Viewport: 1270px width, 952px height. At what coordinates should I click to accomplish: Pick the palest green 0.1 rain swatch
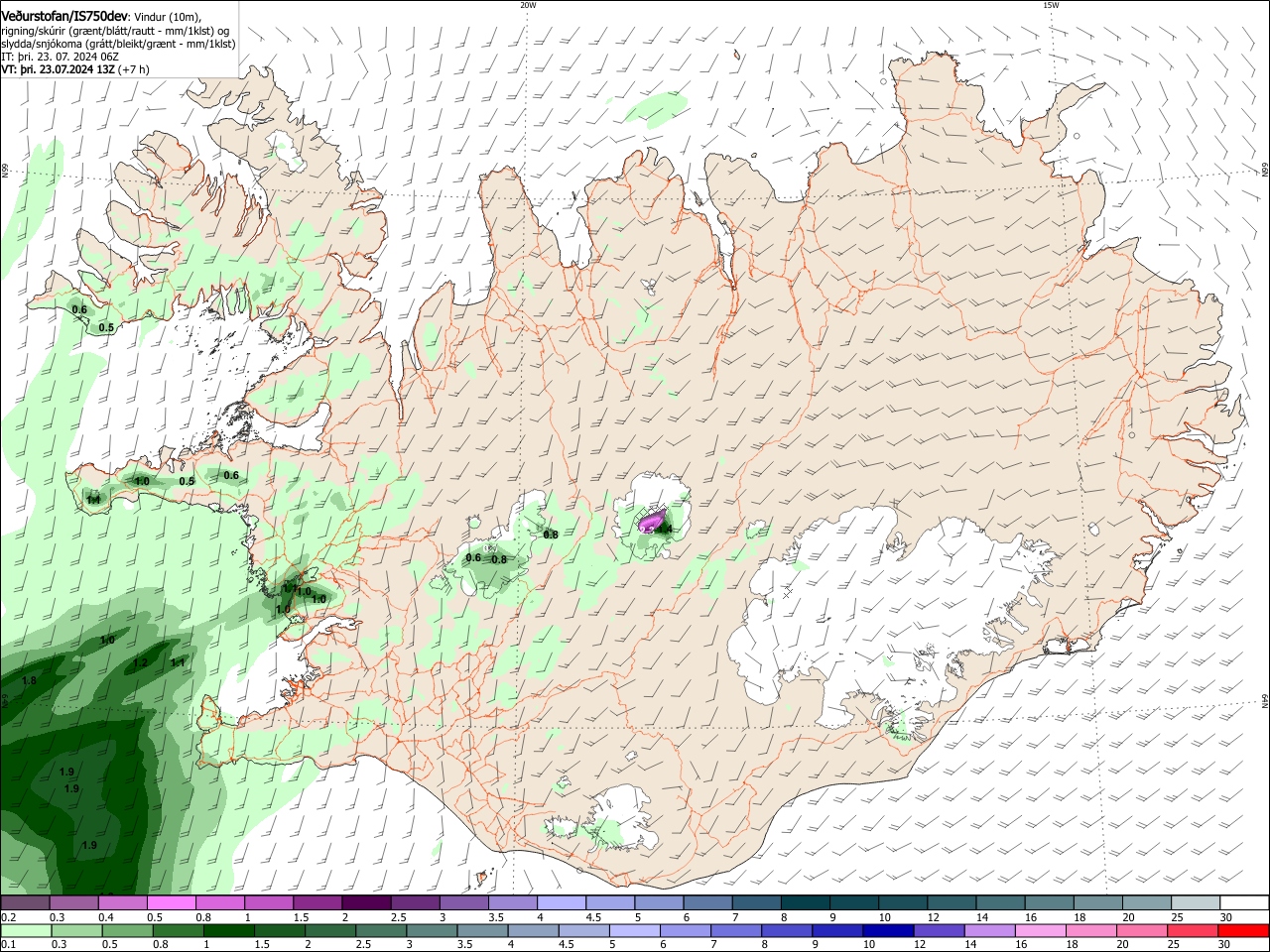pos(27,931)
